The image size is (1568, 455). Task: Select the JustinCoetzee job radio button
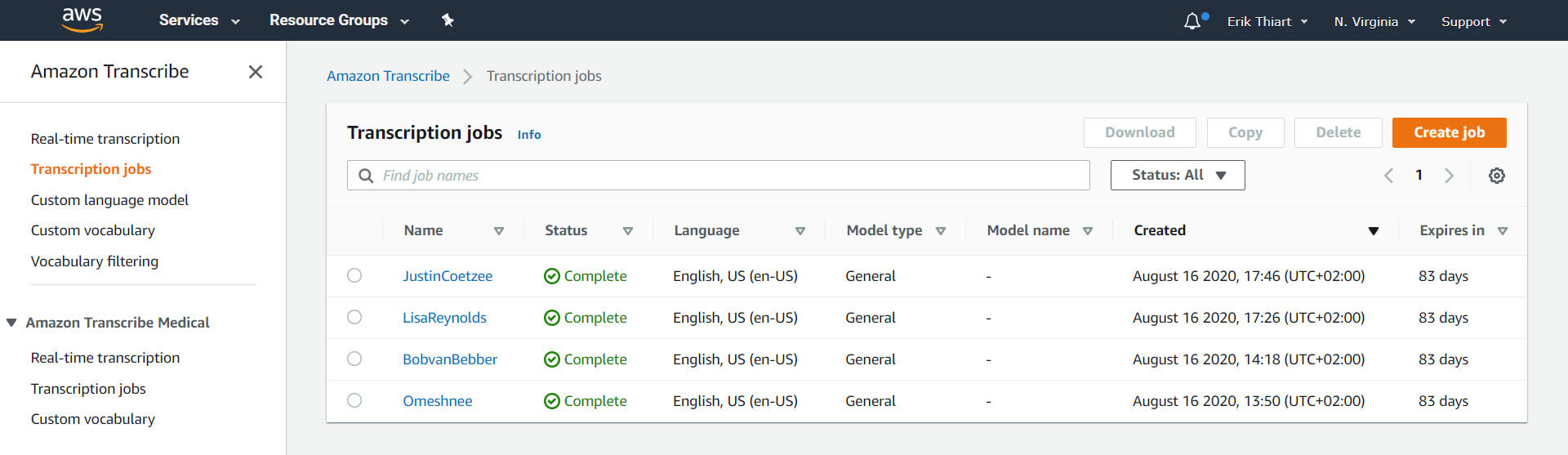point(354,275)
